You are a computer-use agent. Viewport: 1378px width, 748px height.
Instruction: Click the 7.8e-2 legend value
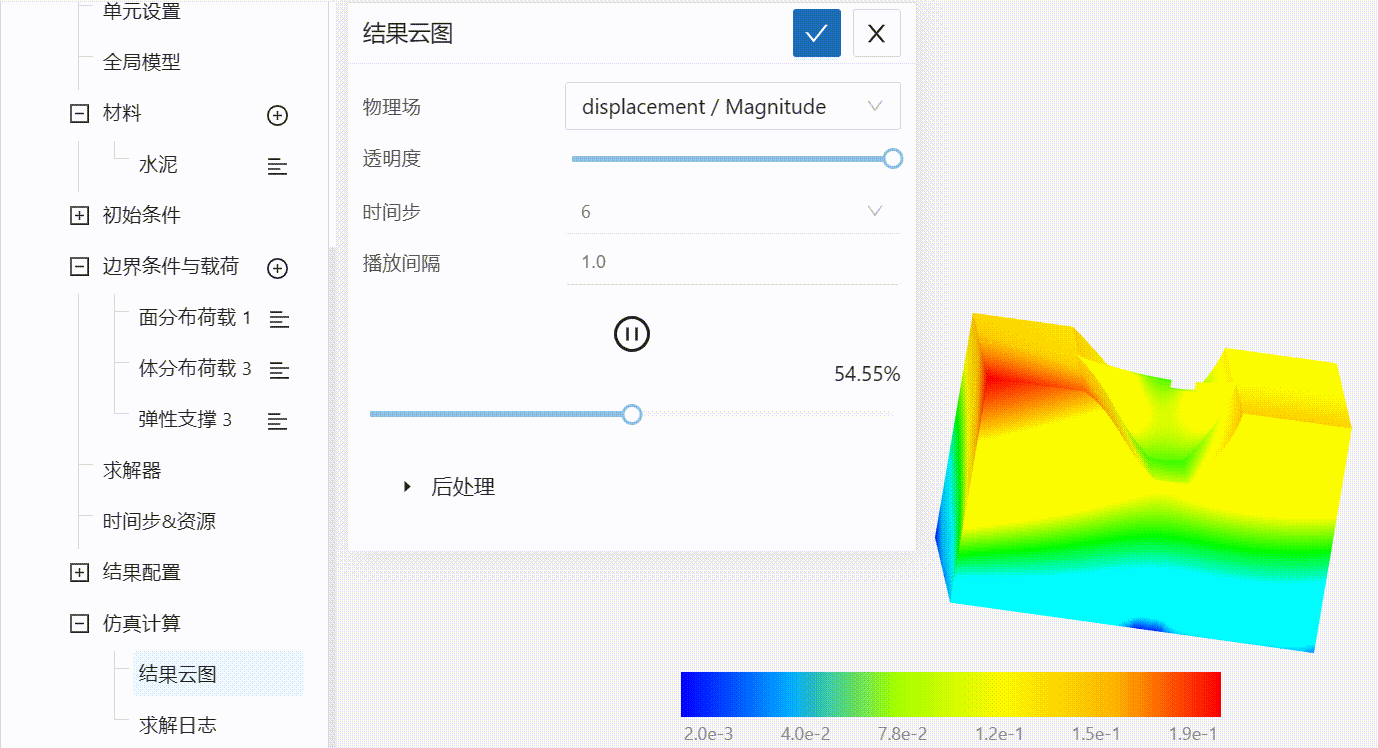coord(902,734)
